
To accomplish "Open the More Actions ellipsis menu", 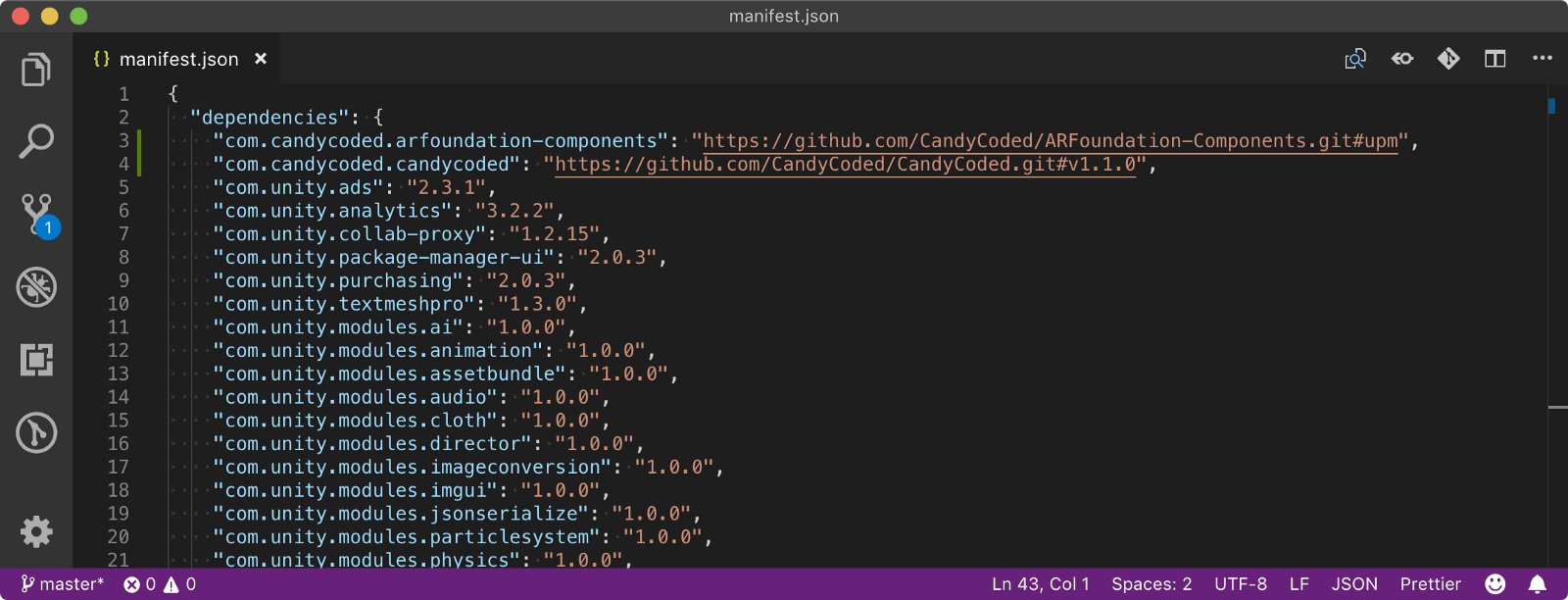I will tap(1542, 58).
